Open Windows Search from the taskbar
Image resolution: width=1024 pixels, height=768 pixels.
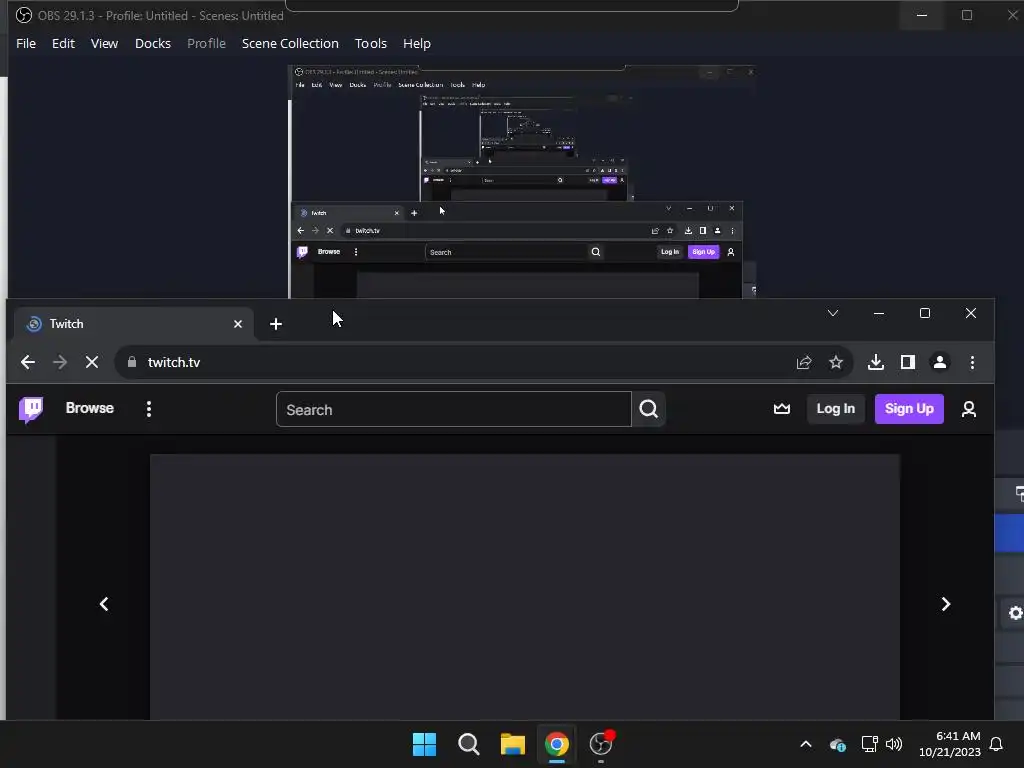(469, 744)
